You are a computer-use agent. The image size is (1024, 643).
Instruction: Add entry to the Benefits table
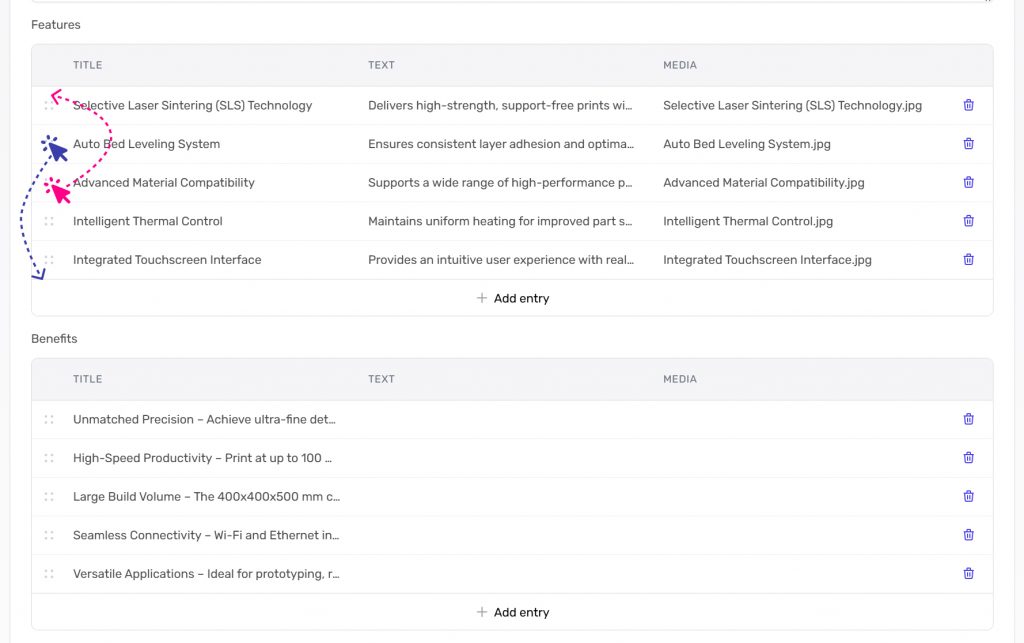pos(512,612)
